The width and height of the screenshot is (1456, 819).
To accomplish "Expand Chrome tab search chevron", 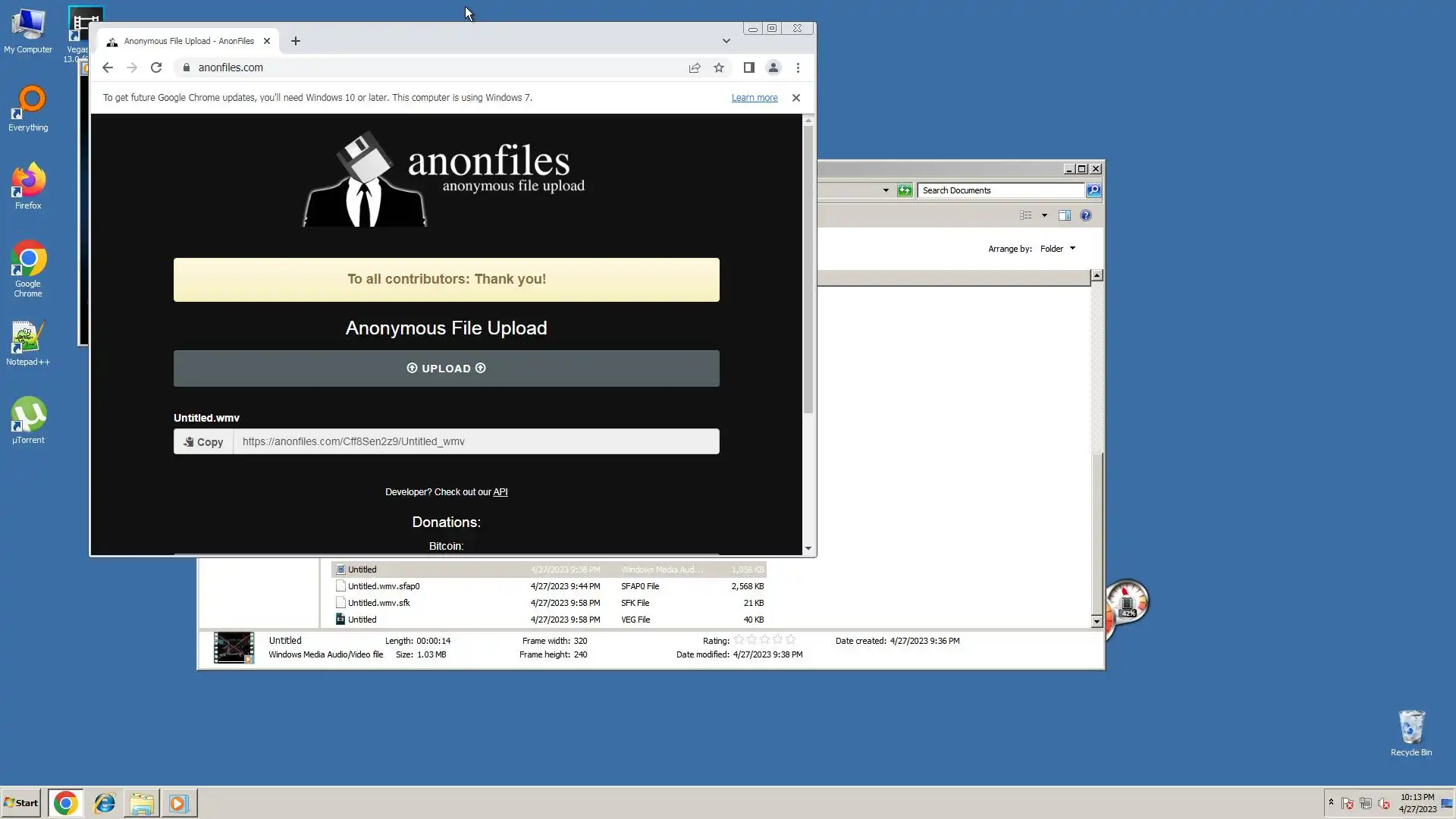I will (726, 41).
